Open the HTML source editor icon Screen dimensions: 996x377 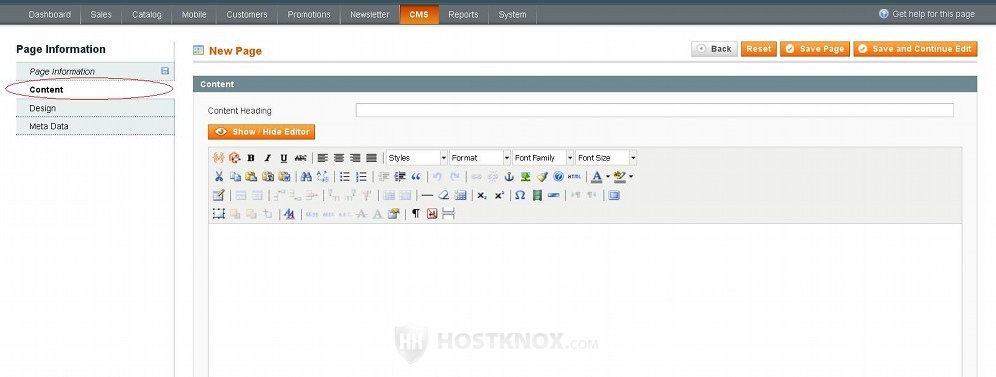click(x=575, y=176)
